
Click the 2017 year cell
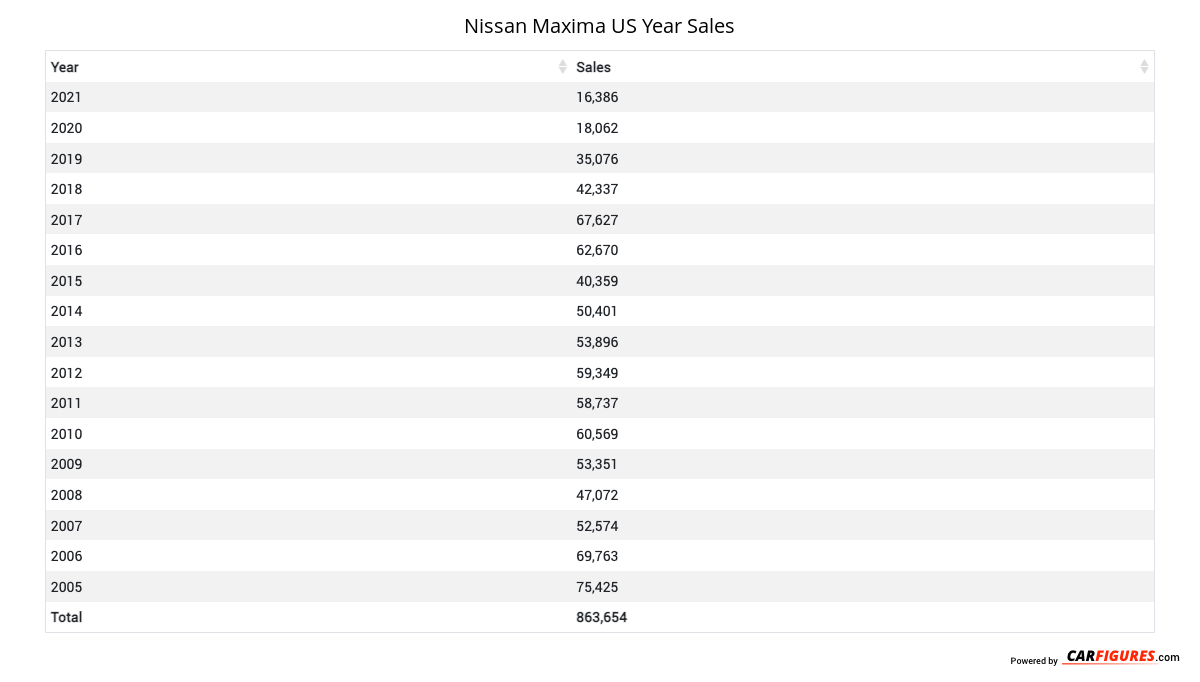coord(66,220)
